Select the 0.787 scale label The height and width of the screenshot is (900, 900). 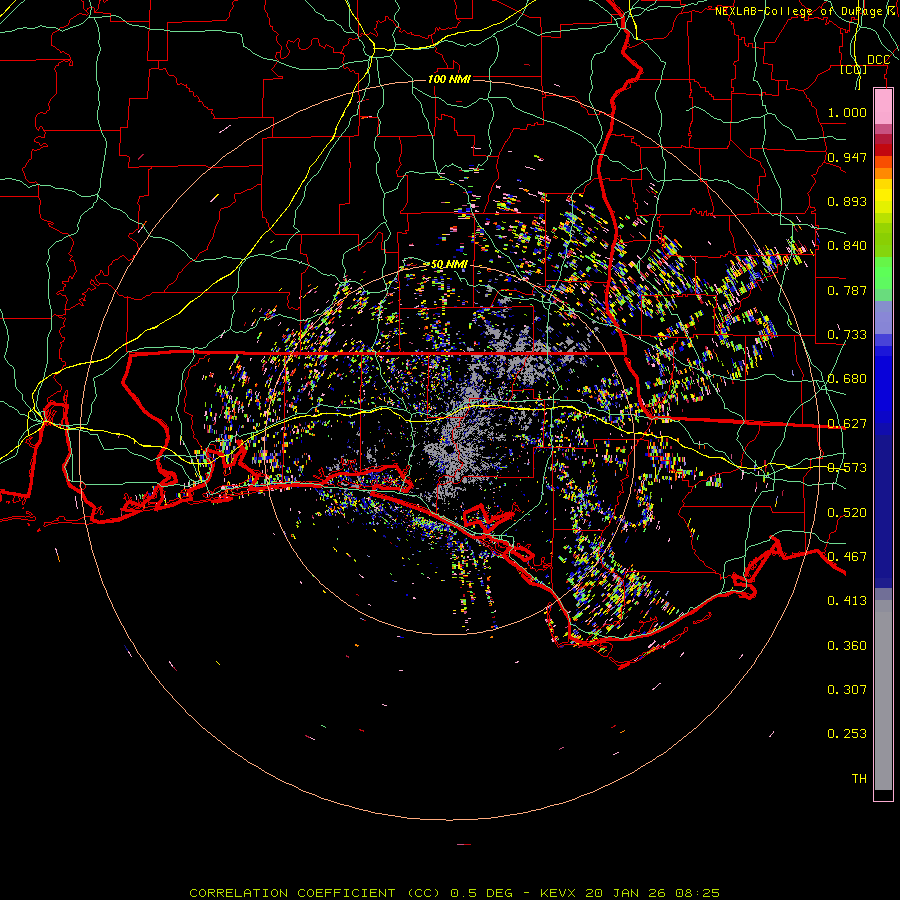click(x=847, y=290)
